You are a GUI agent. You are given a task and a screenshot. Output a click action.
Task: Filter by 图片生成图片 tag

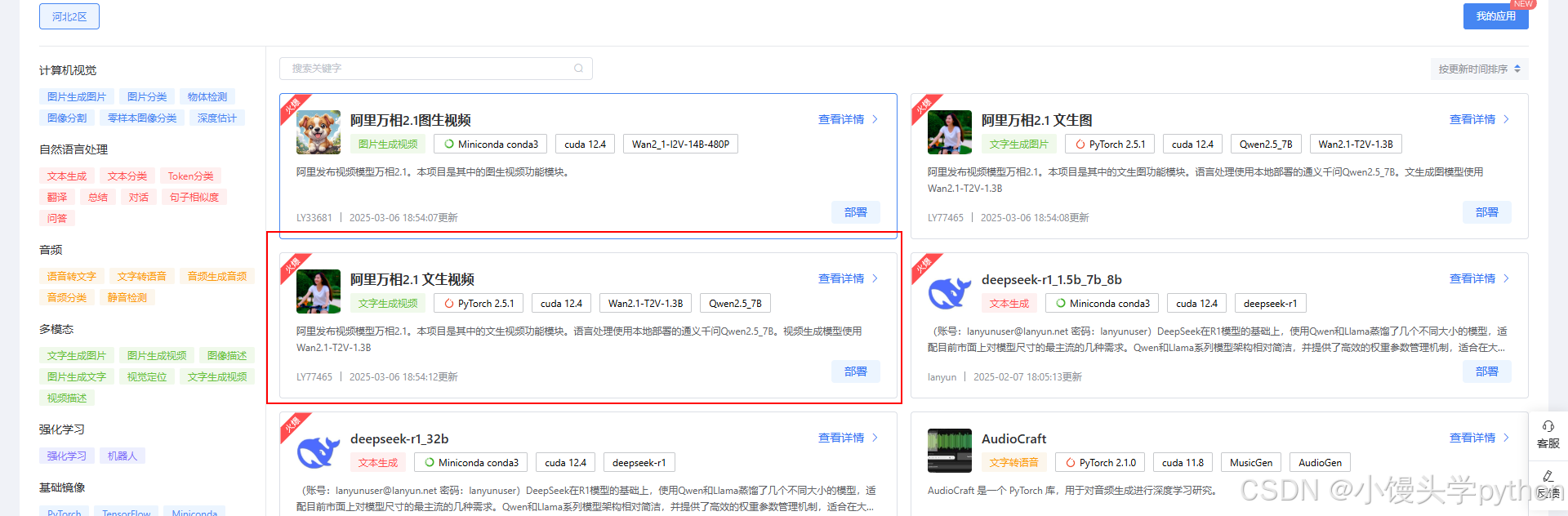point(77,96)
